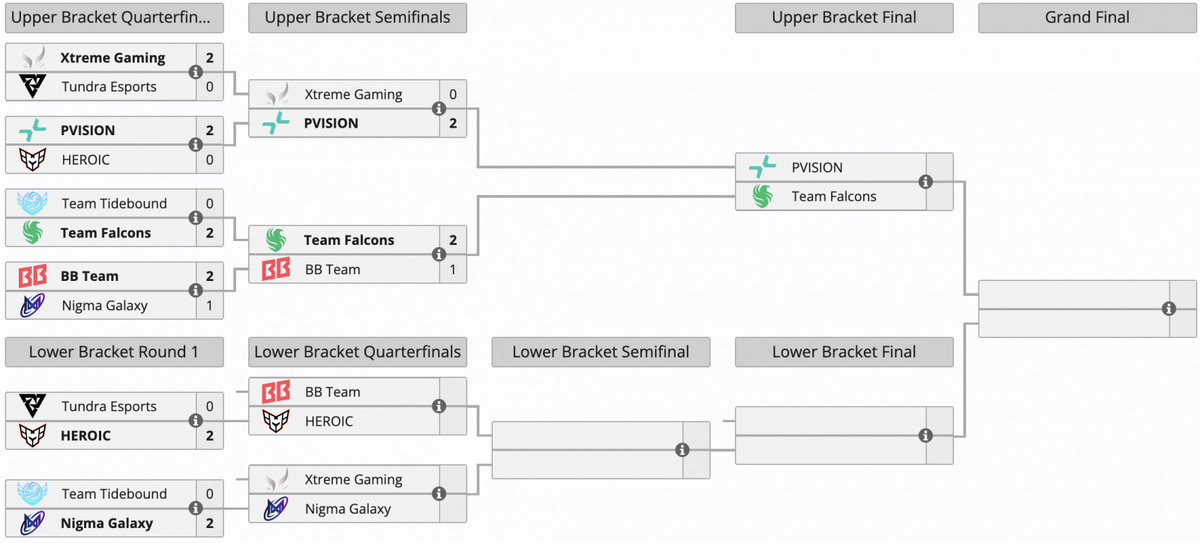
Task: Open match info for Xtreme Gaming vs Tundra Esports
Action: point(196,72)
